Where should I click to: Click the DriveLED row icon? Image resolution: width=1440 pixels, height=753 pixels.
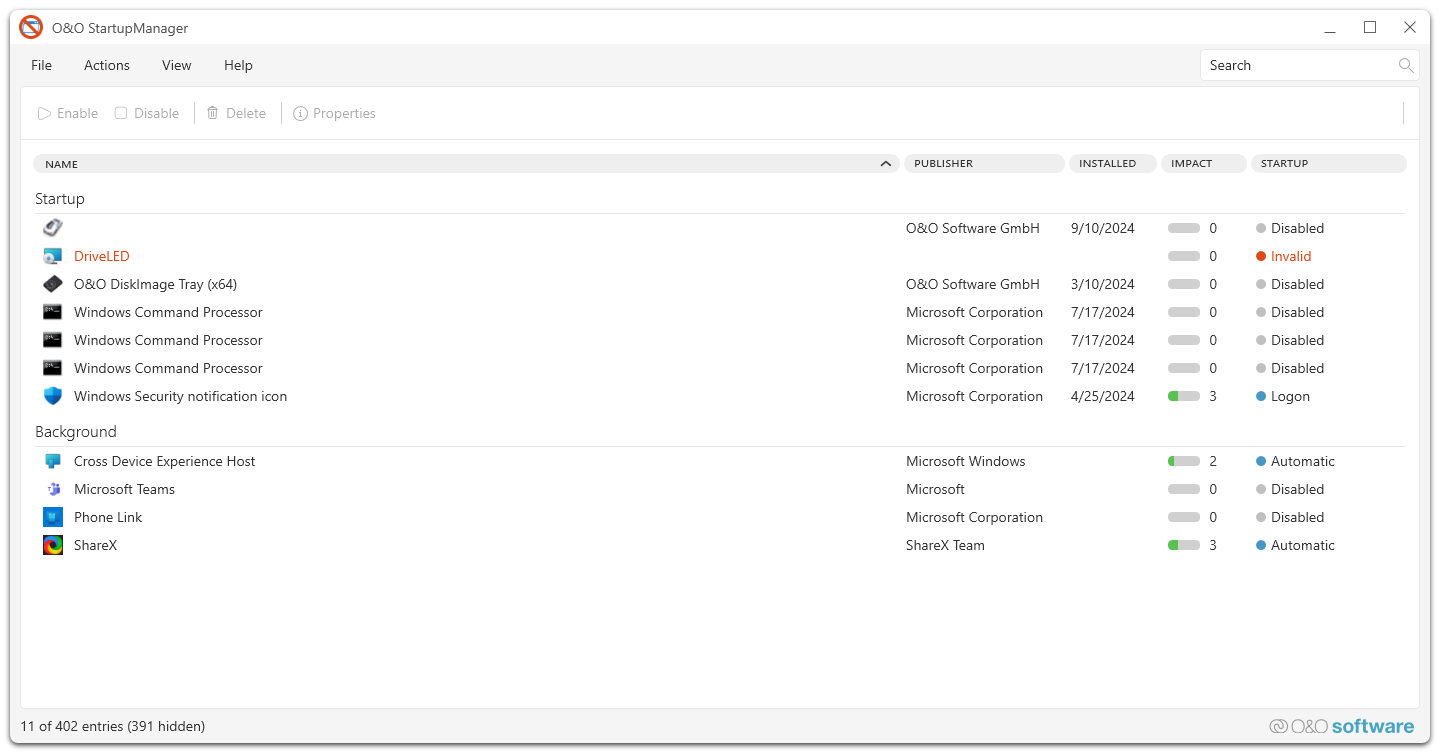53,256
